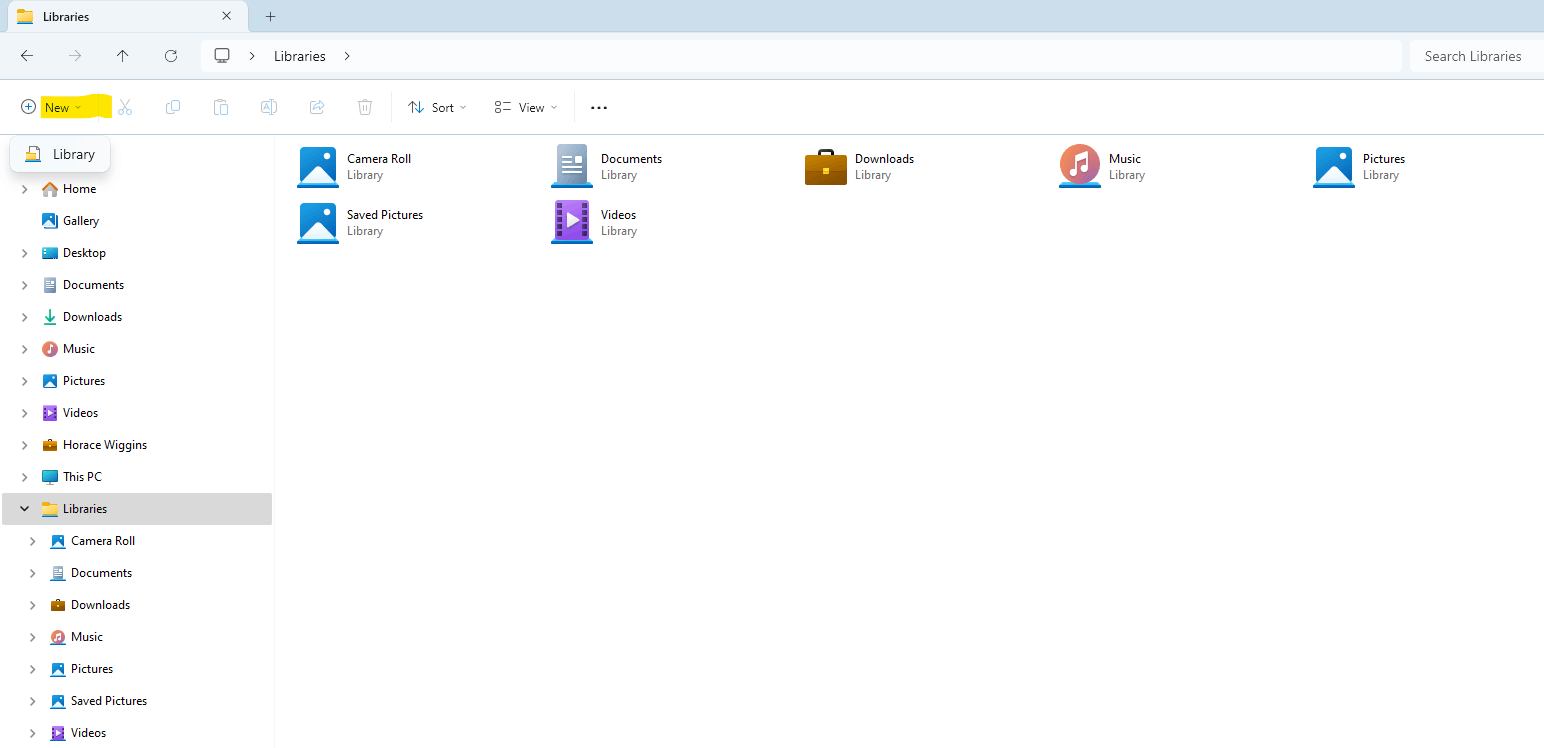
Task: Close the Libraries tab
Action: point(227,16)
